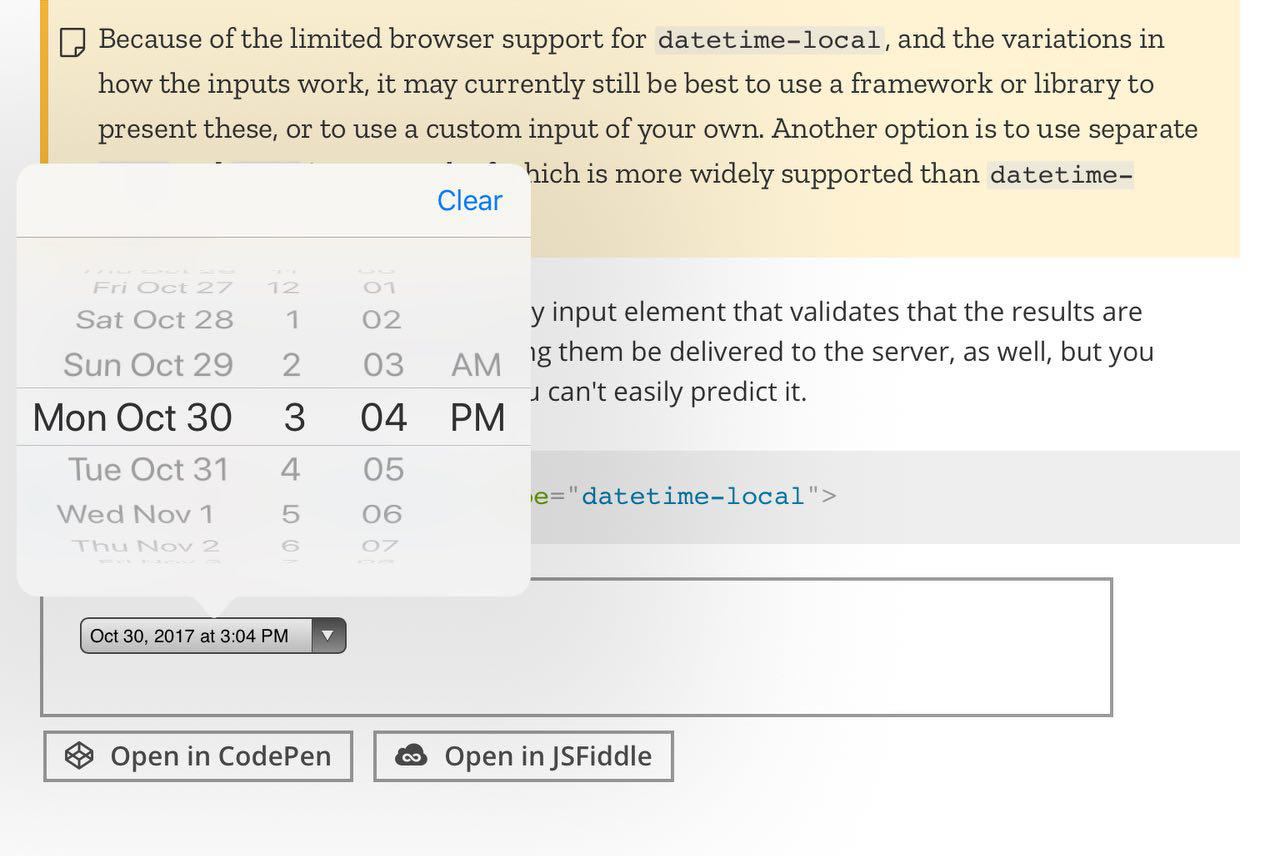Click the datetime input showing Oct 30, 2017
The width and height of the screenshot is (1280, 856).
pyautogui.click(x=190, y=635)
